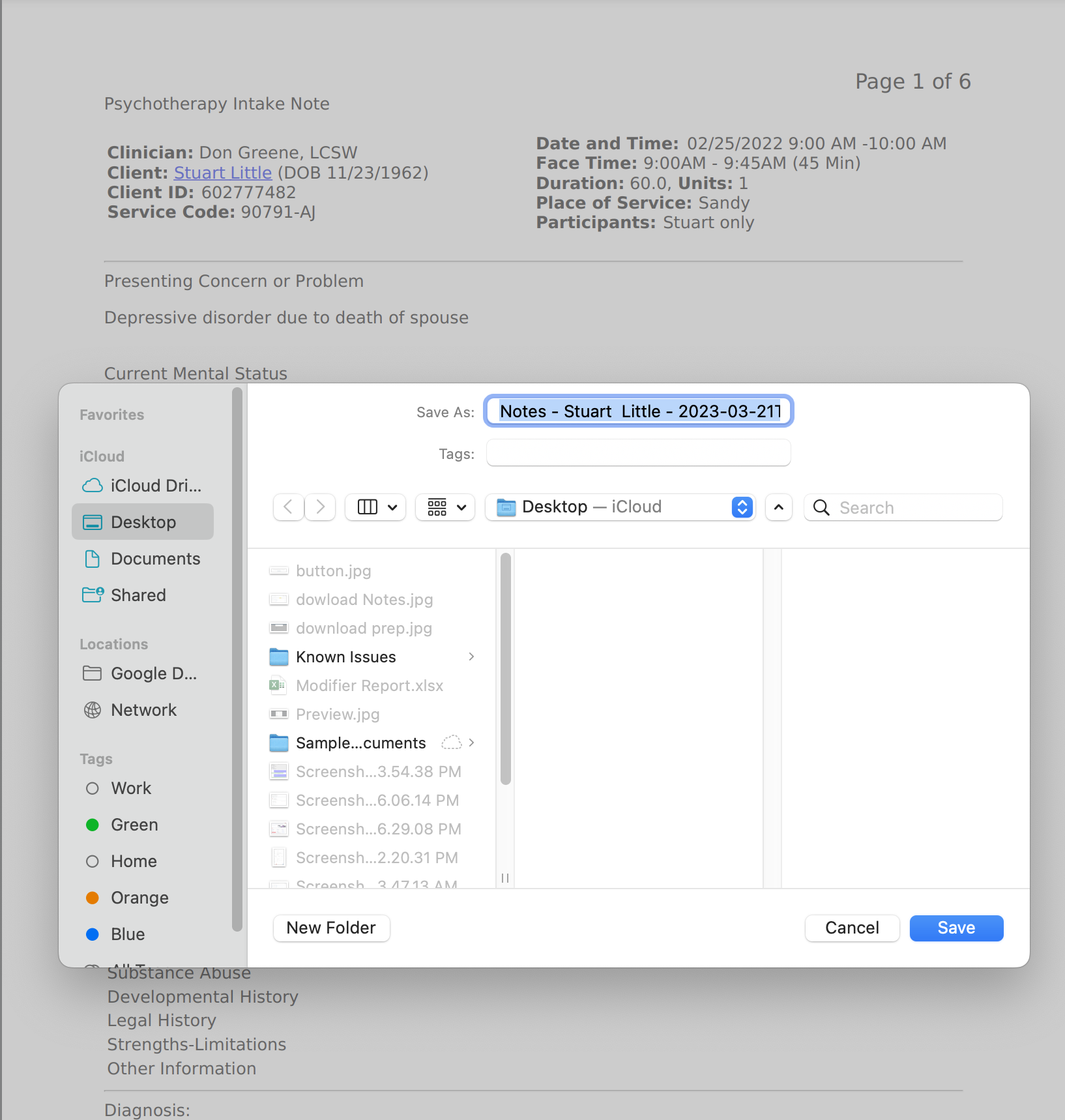Expand the Known Issues folder

click(x=471, y=656)
